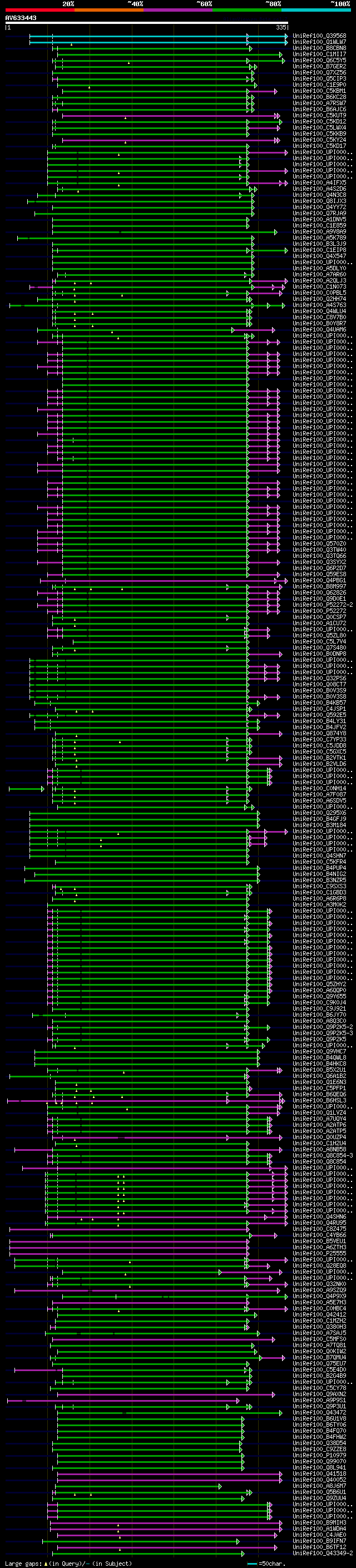This screenshot has width=356, height=1568.
Task: Select the UniRef100_B4KB57 entry
Action: [319, 703]
